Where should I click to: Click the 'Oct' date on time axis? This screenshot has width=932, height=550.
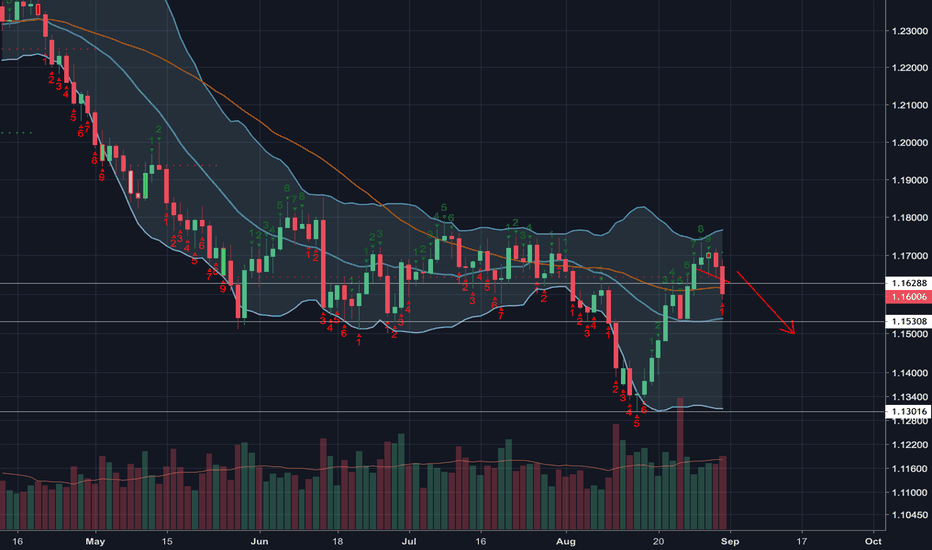(873, 541)
